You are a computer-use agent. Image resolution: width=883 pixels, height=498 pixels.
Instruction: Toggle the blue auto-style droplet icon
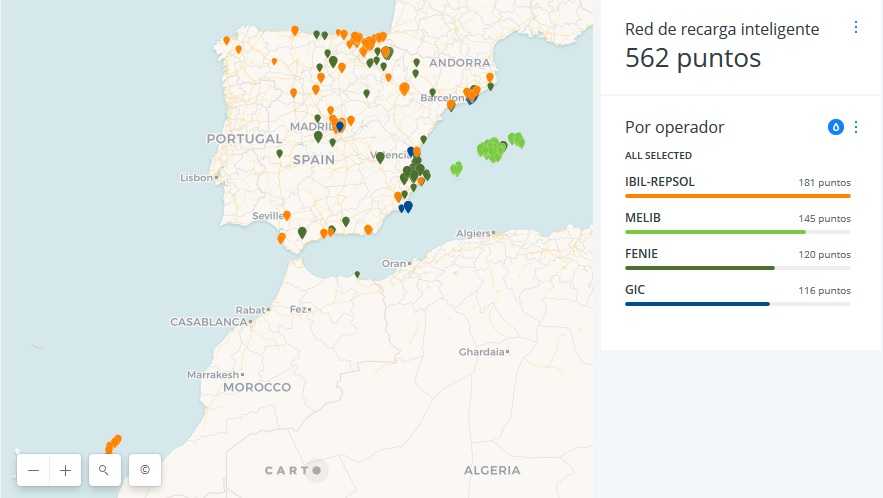(x=836, y=127)
